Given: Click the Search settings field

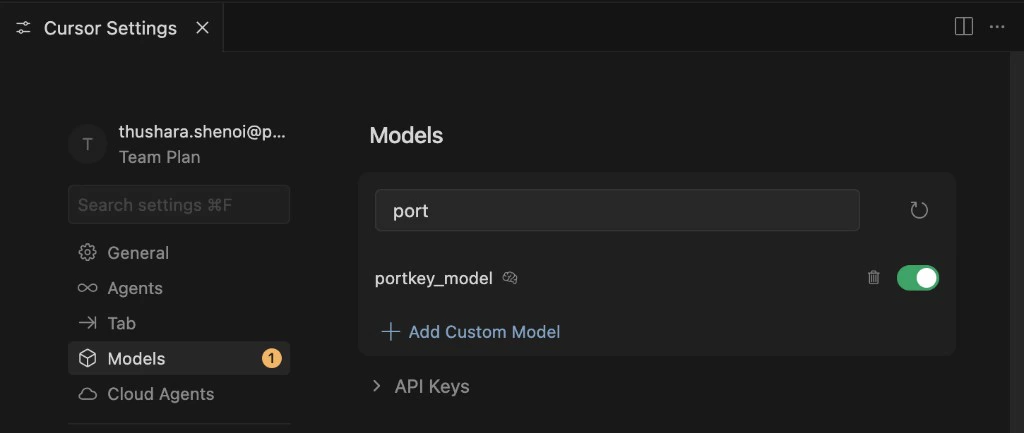Looking at the screenshot, I should pos(179,205).
